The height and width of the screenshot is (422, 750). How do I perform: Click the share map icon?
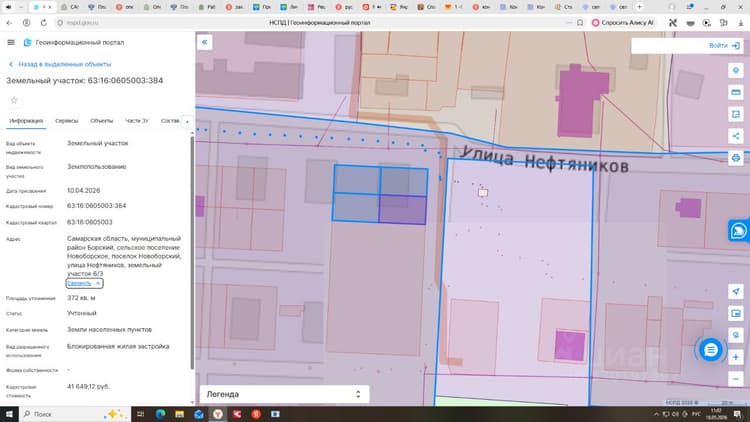[x=736, y=136]
